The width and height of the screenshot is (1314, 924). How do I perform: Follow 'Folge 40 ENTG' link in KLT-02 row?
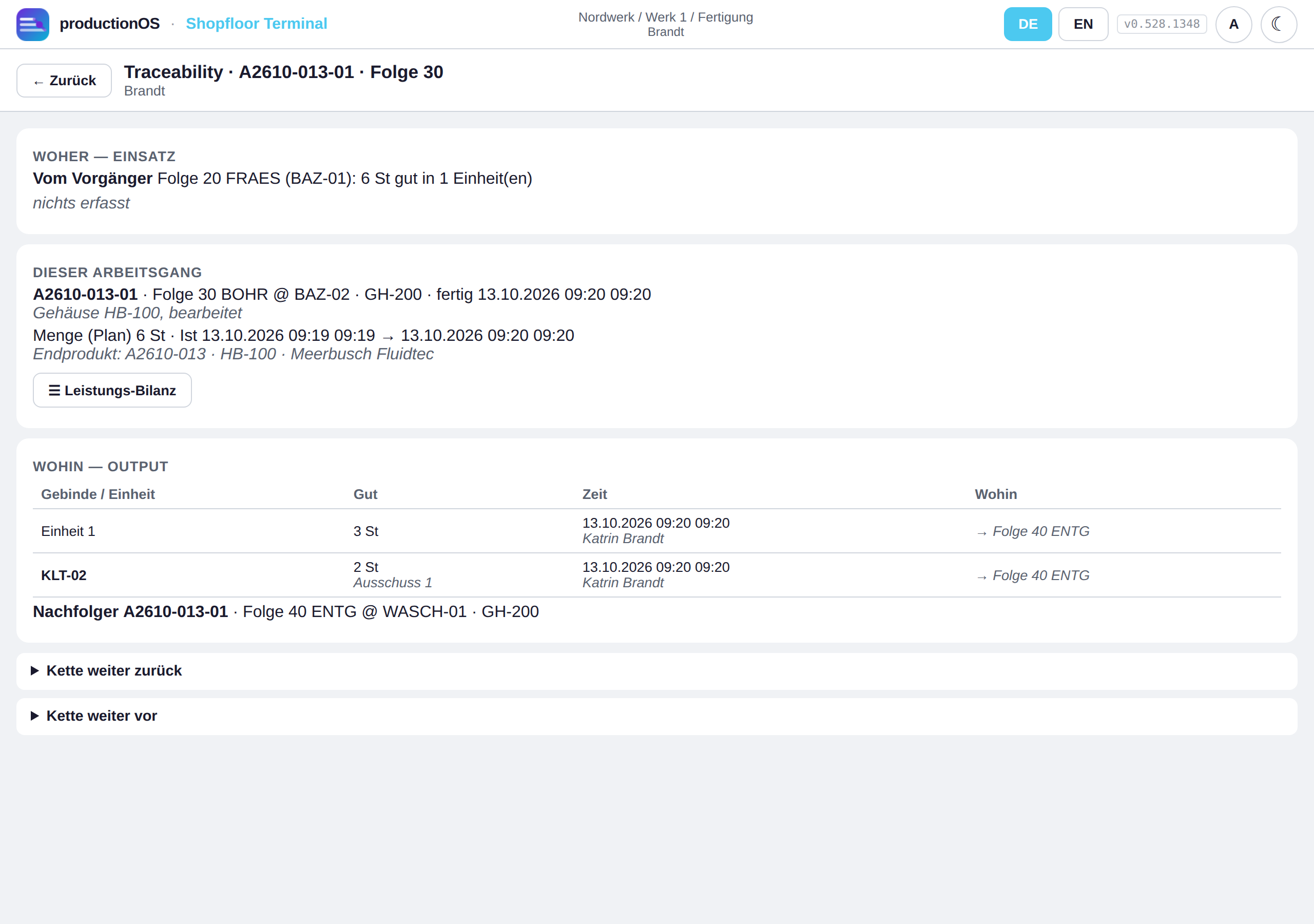pos(1032,575)
